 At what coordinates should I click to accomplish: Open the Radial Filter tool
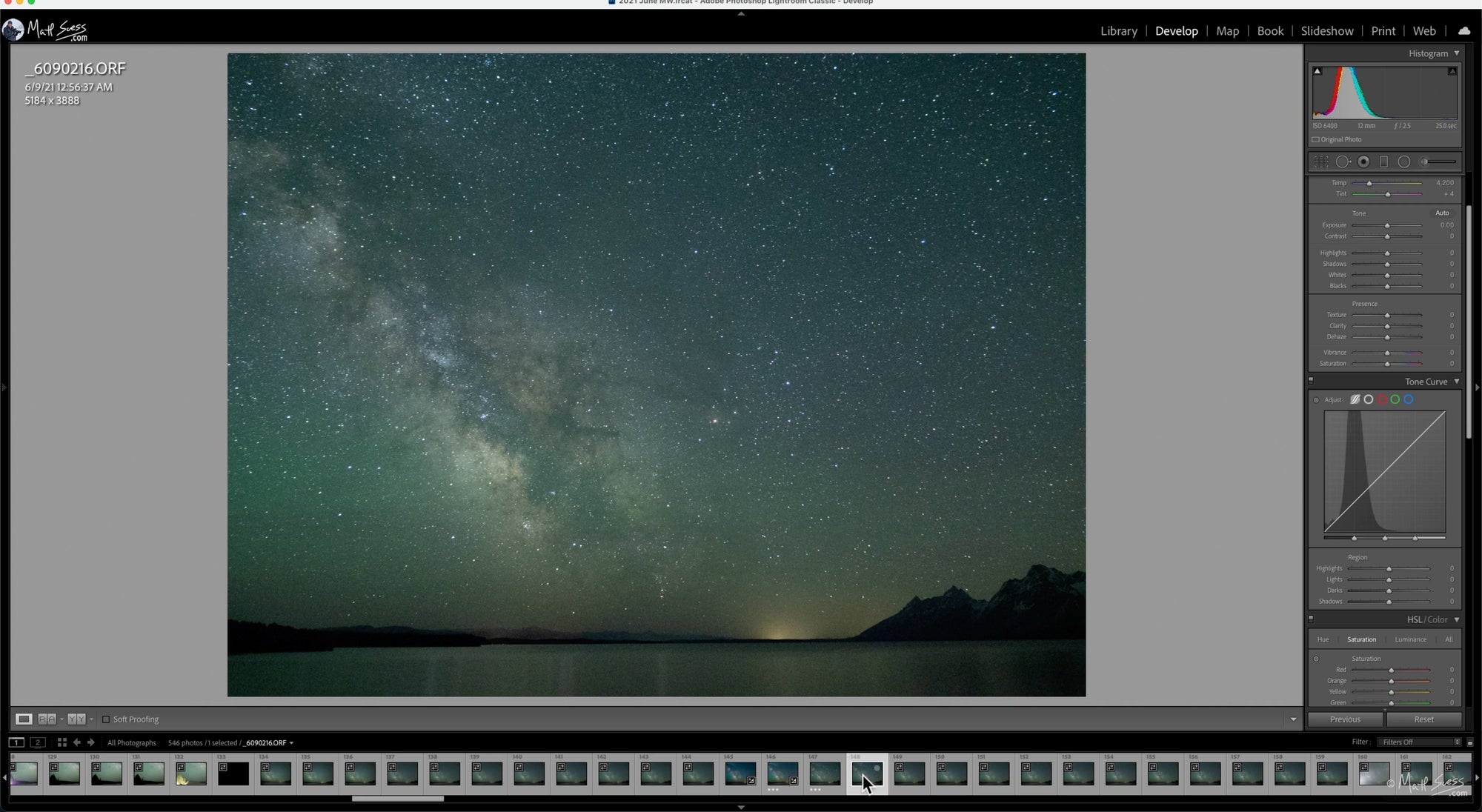tap(1403, 162)
